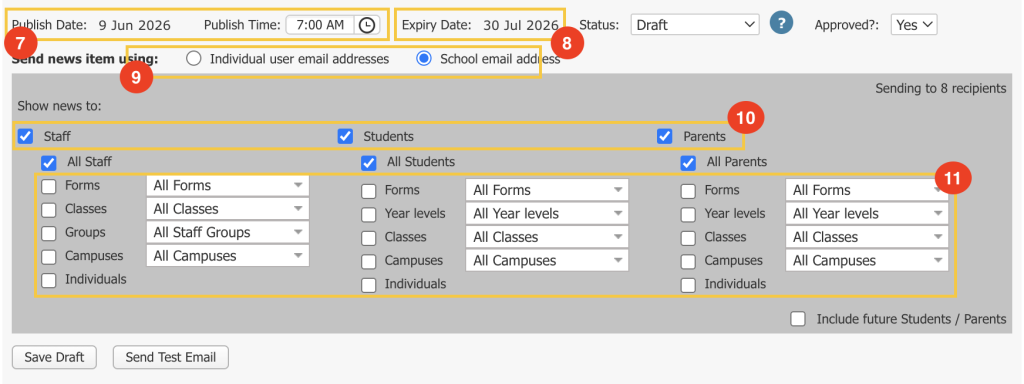Check Campuses checkbox under Students
This screenshot has height=384, width=1024.
(x=369, y=262)
